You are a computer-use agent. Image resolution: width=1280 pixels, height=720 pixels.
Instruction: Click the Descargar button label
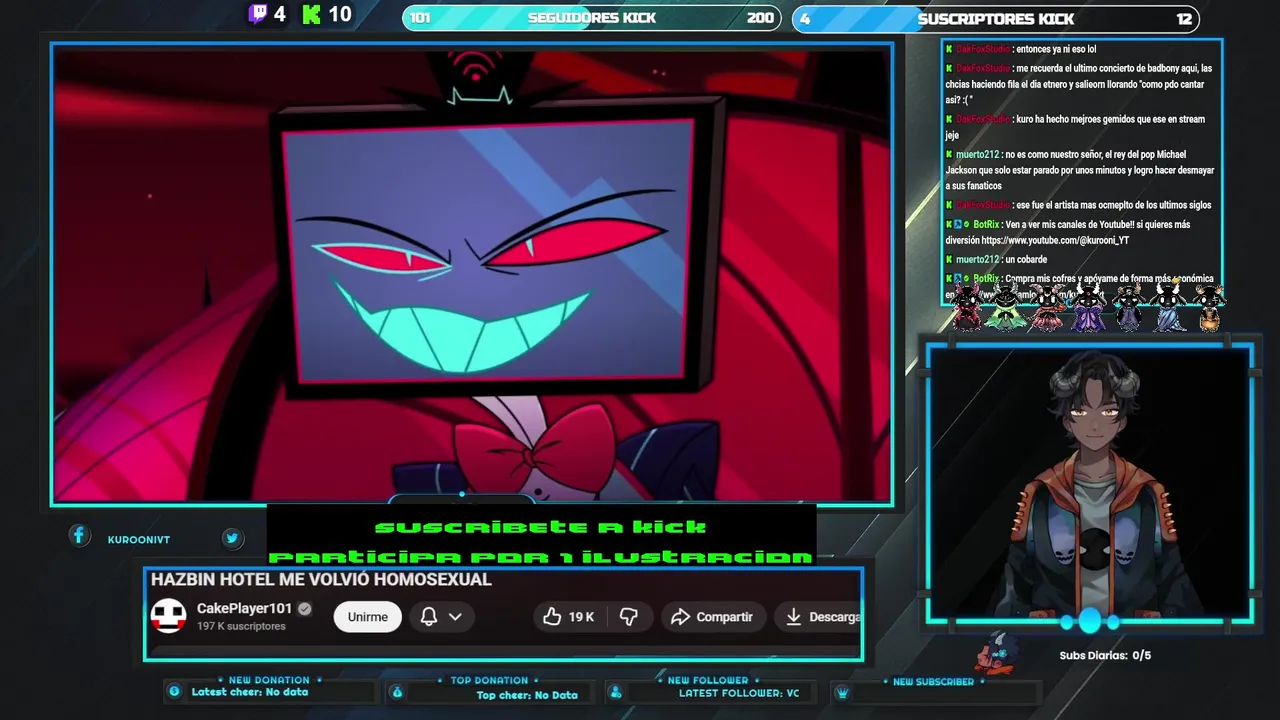[835, 617]
